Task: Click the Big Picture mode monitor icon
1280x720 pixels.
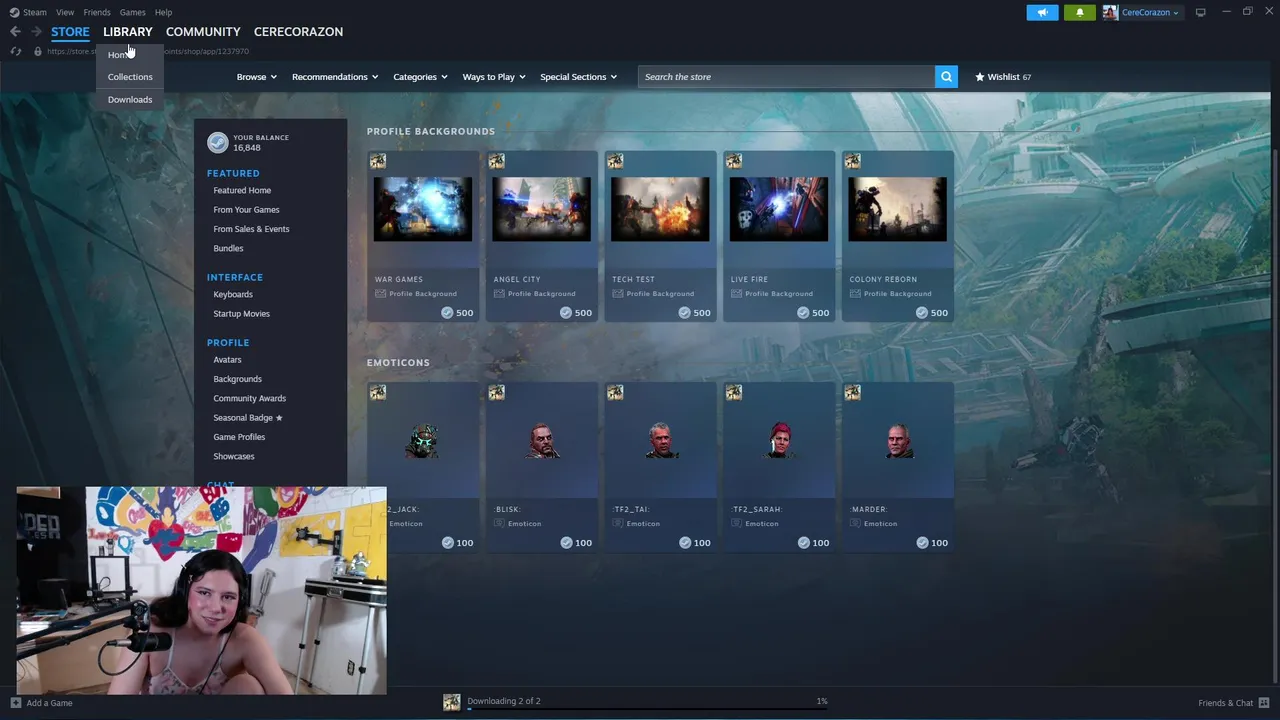Action: (x=1201, y=12)
